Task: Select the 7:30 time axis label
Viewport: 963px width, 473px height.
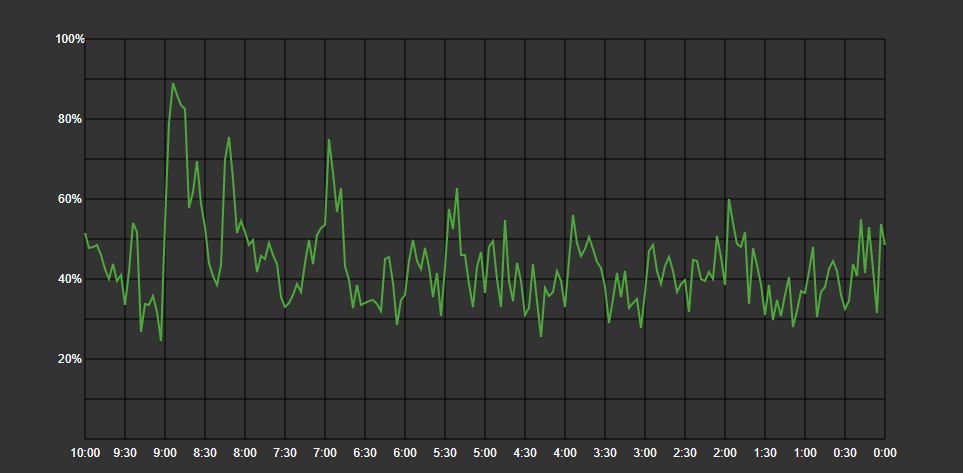Action: click(x=285, y=453)
